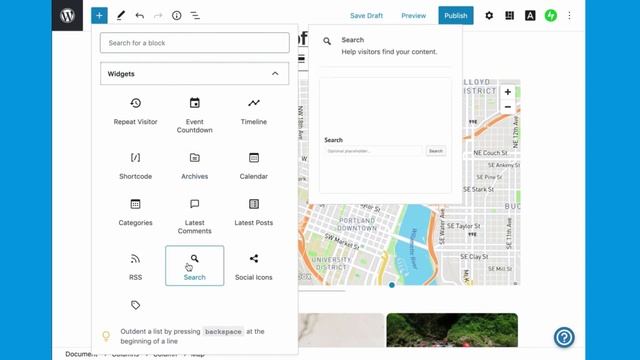This screenshot has height=360, width=640.
Task: Click the WordPress logo icon
Action: [x=67, y=16]
